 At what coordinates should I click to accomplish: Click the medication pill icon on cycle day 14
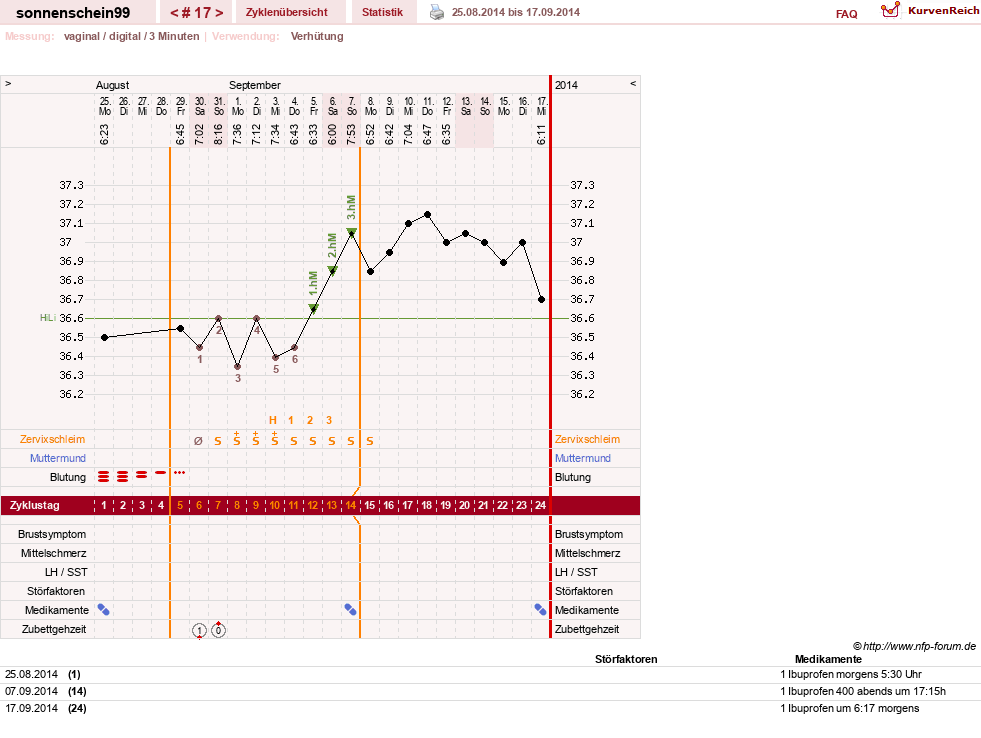(351, 610)
